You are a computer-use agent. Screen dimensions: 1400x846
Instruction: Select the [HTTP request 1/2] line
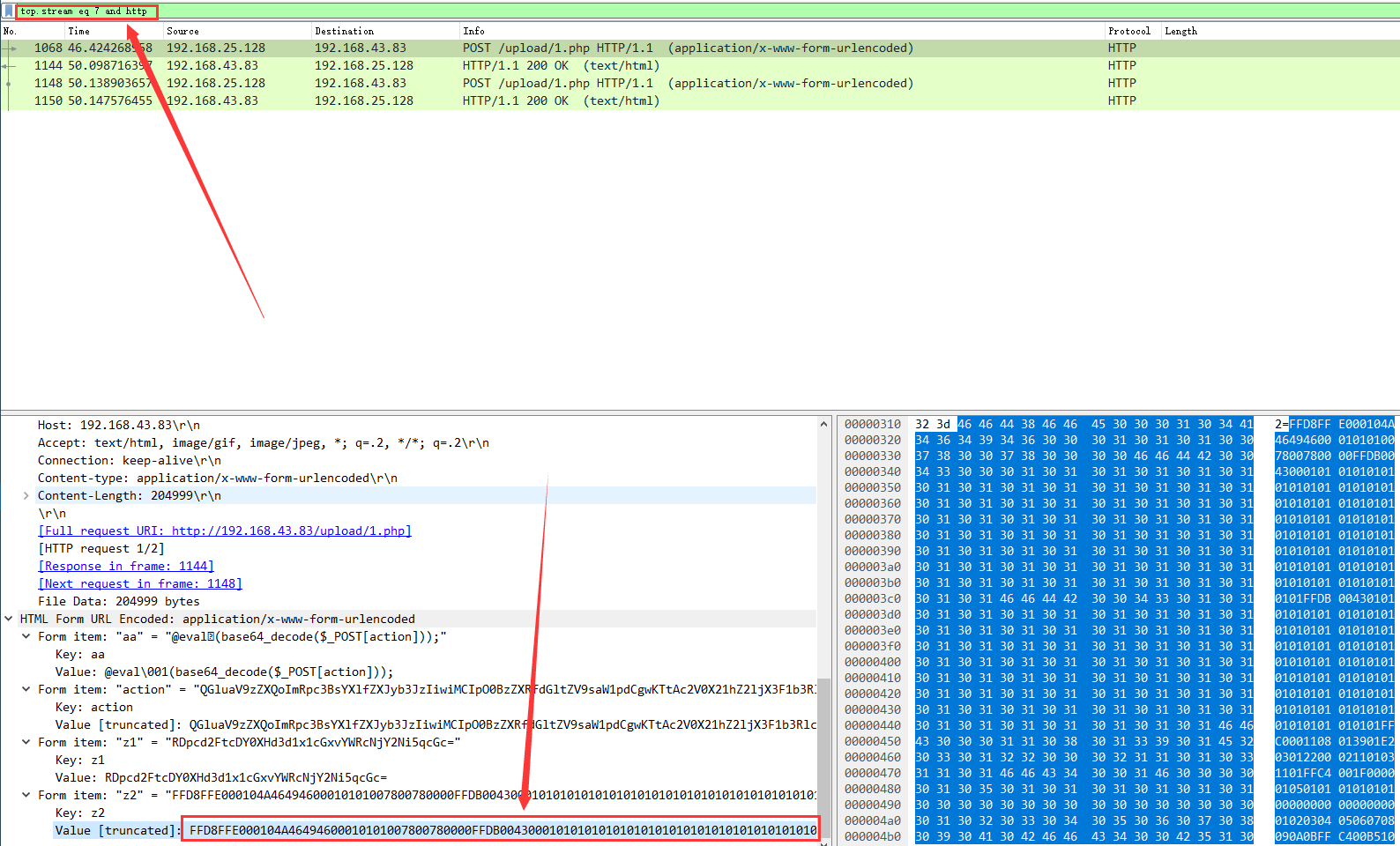pos(101,549)
